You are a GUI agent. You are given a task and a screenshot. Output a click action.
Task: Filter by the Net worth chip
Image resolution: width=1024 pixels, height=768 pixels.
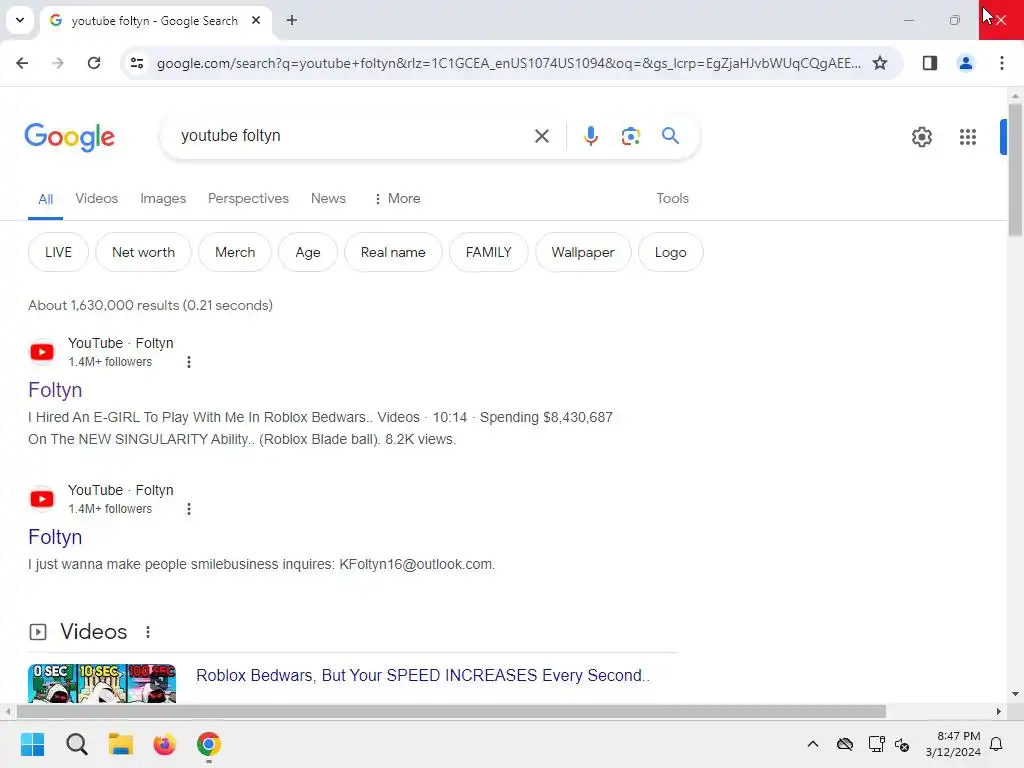tap(143, 252)
